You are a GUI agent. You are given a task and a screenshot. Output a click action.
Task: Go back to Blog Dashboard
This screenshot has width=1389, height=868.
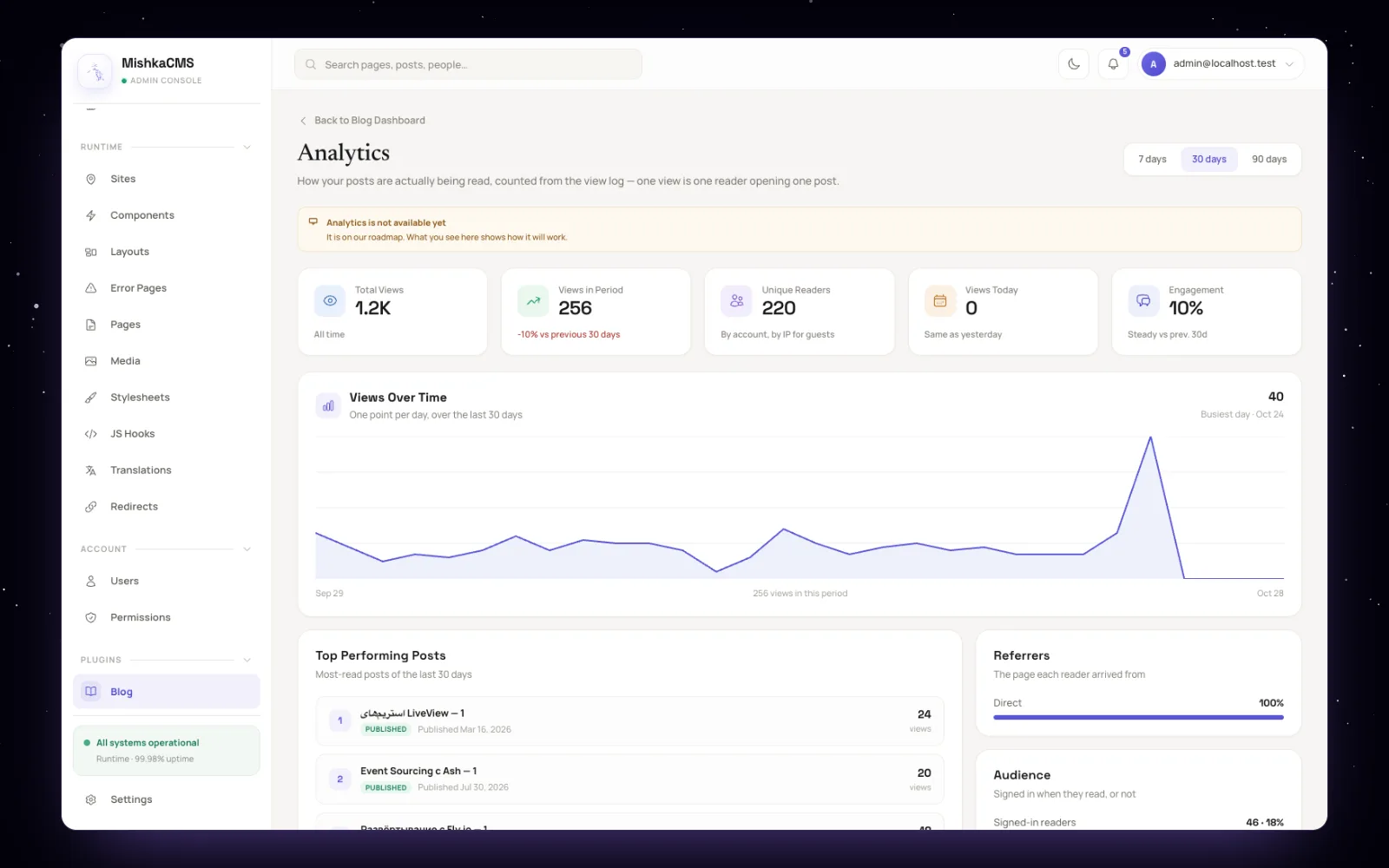362,121
